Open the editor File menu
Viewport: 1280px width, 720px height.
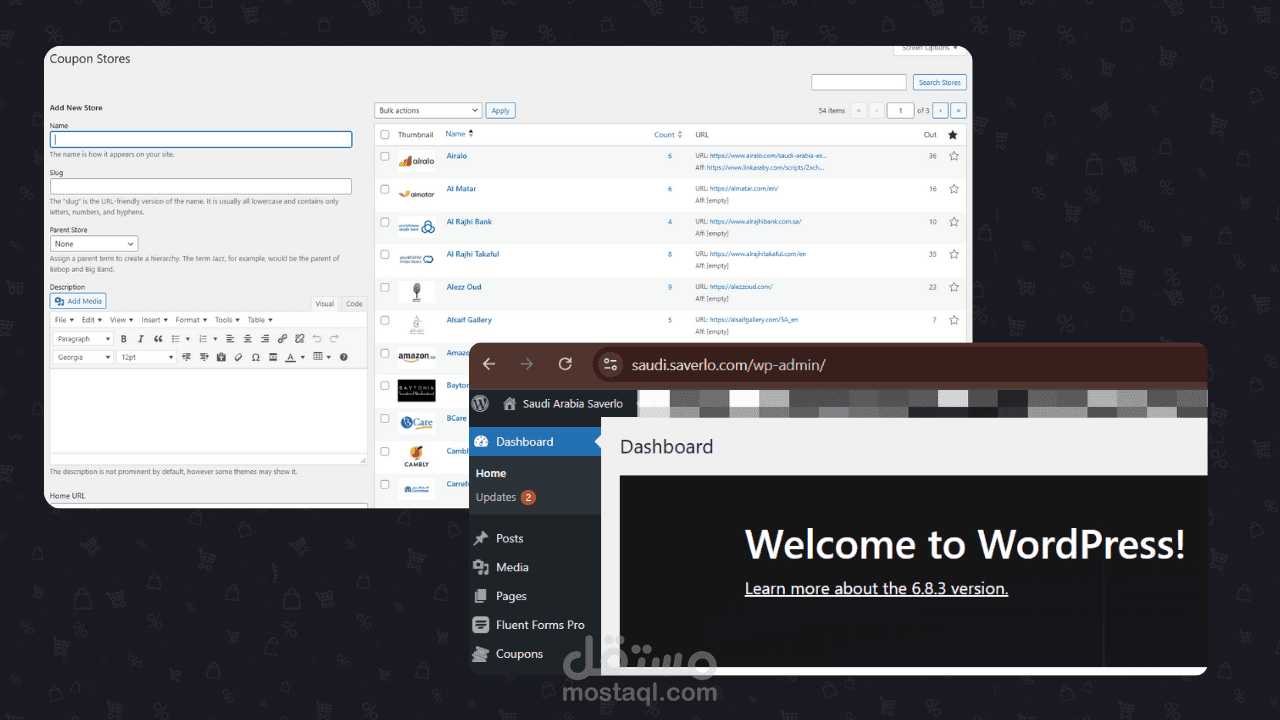tap(64, 320)
